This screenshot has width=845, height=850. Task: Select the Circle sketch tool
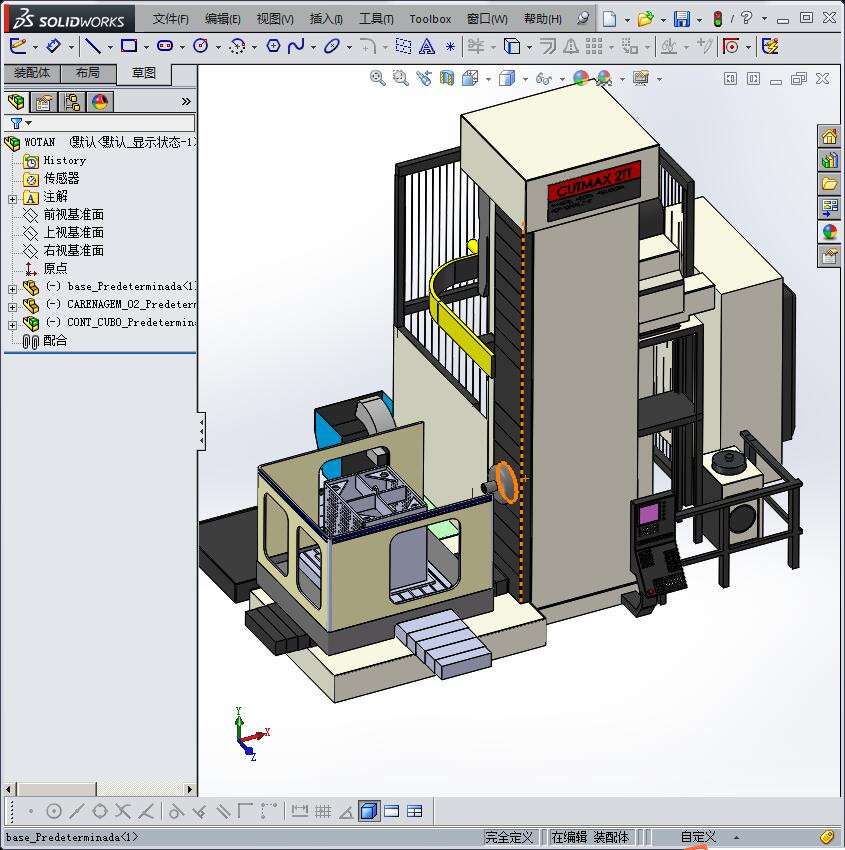point(201,47)
